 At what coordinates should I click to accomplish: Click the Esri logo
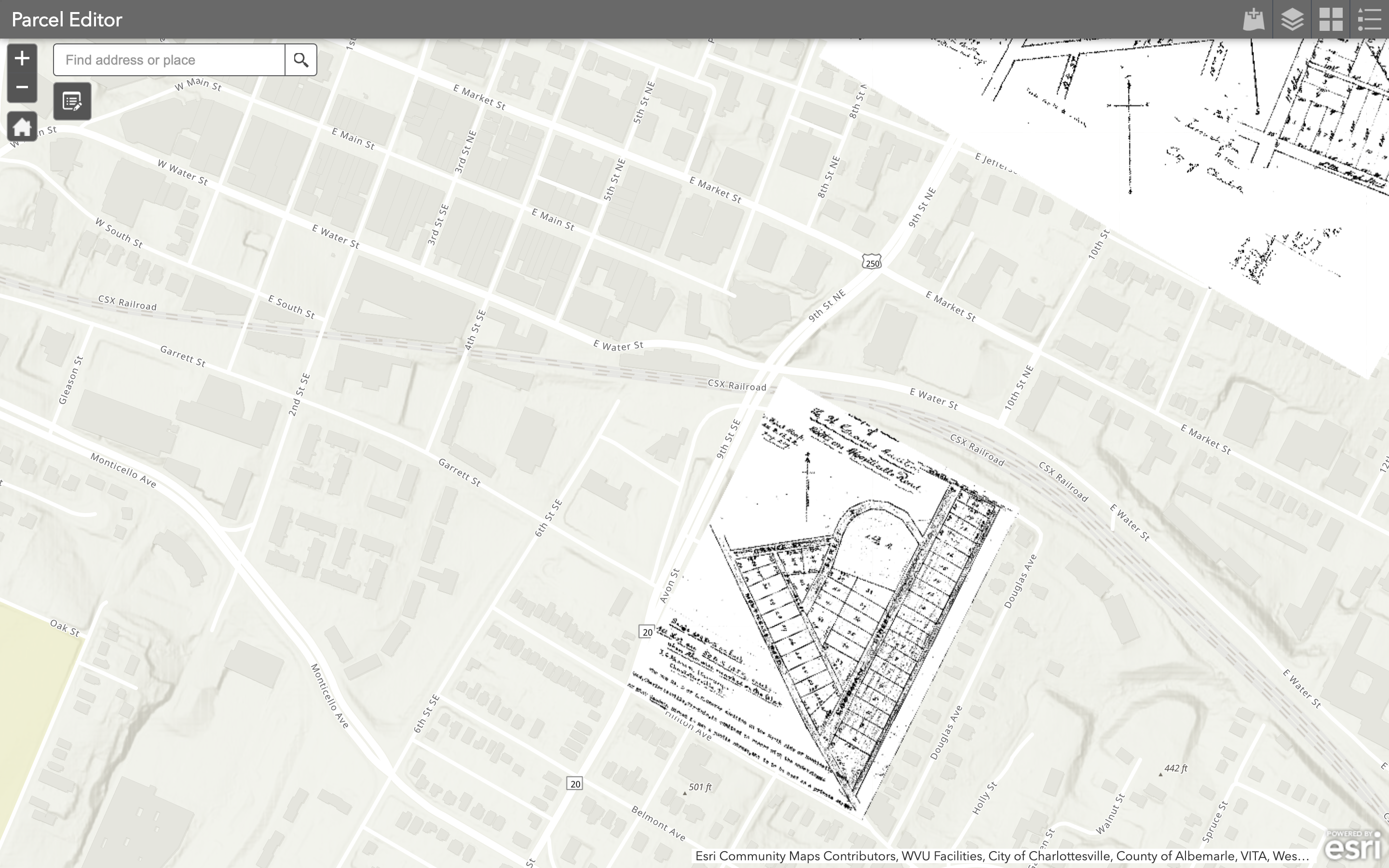(x=1352, y=845)
